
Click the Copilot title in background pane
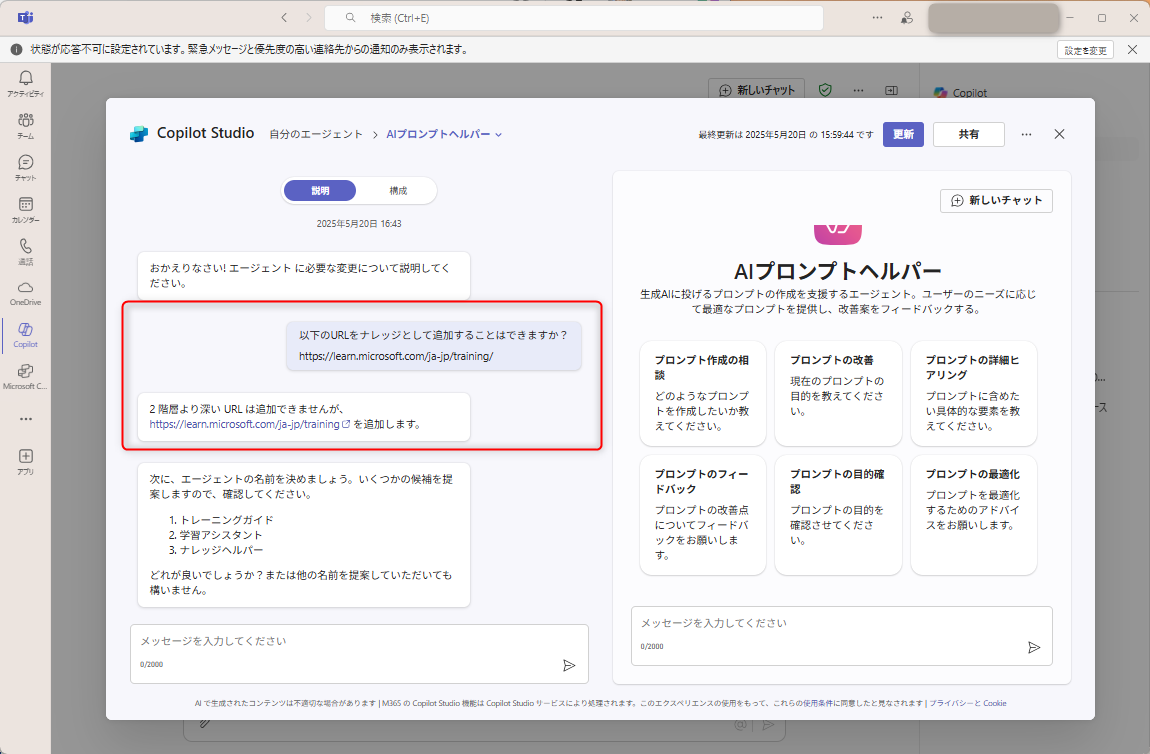970,93
